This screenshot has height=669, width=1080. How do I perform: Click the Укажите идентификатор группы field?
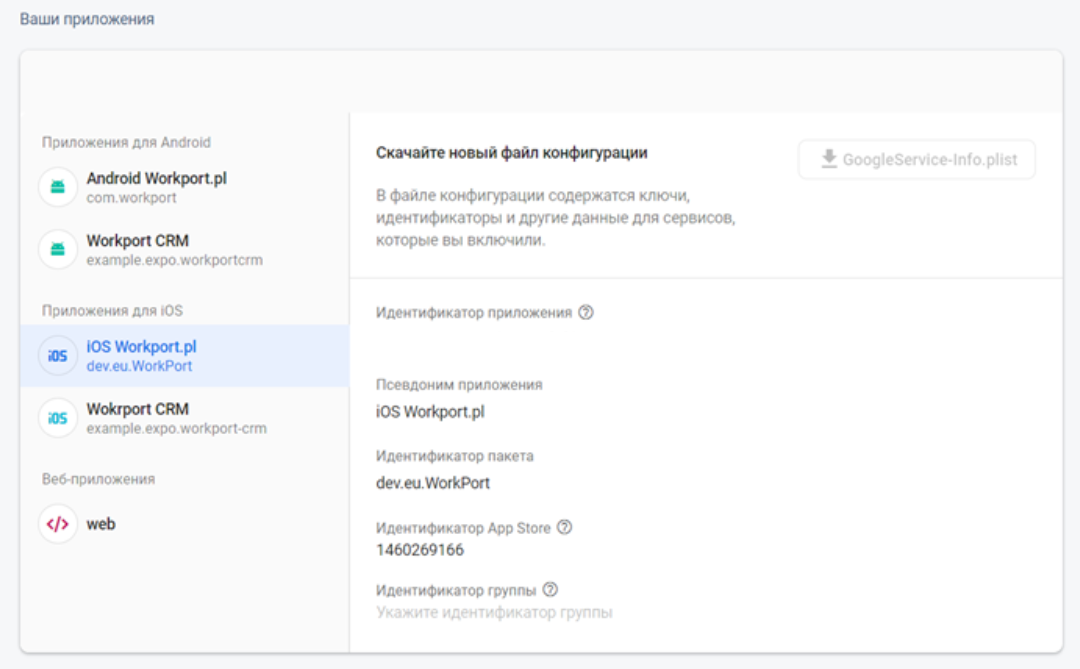click(494, 613)
